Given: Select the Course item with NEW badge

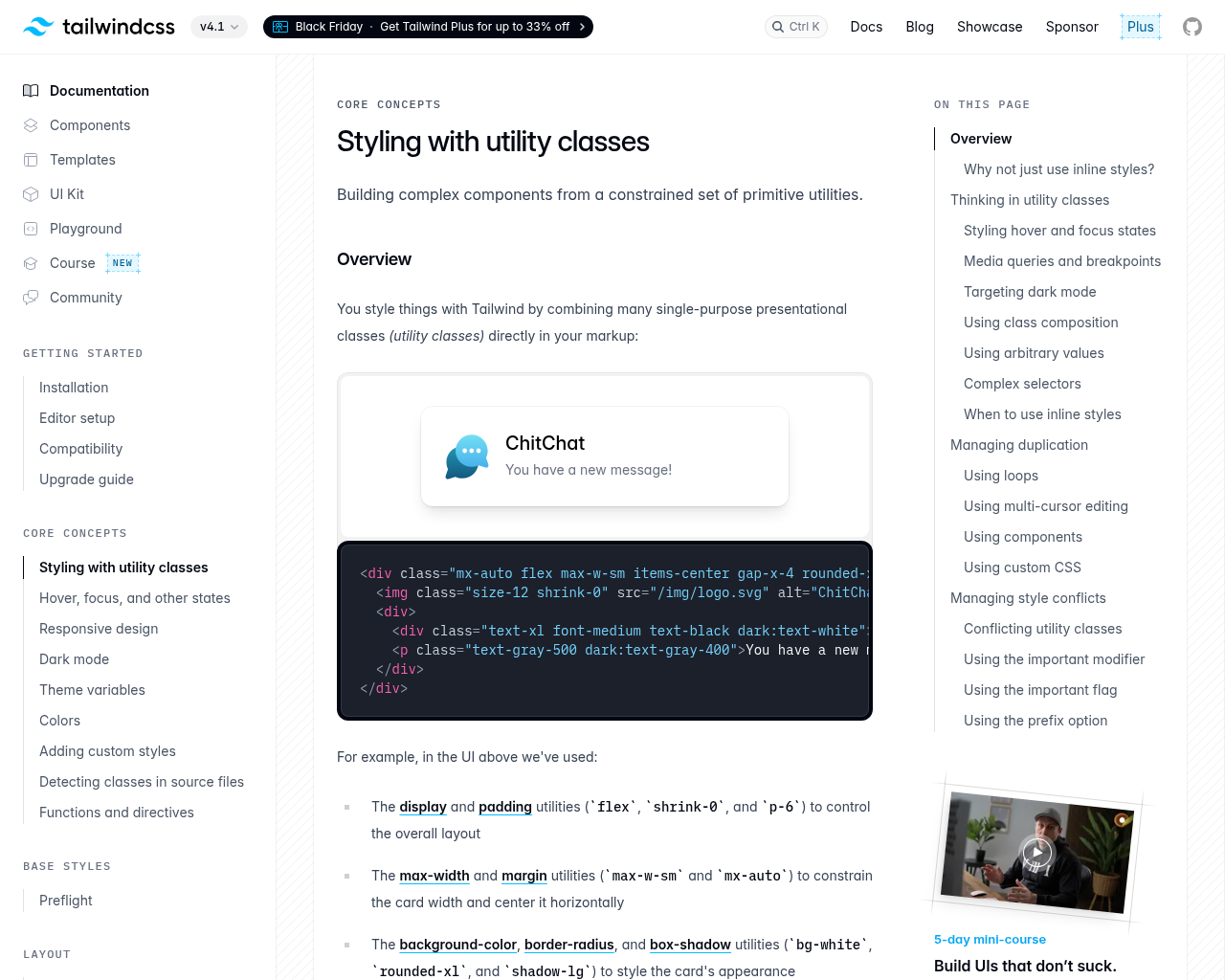Looking at the screenshot, I should [73, 262].
